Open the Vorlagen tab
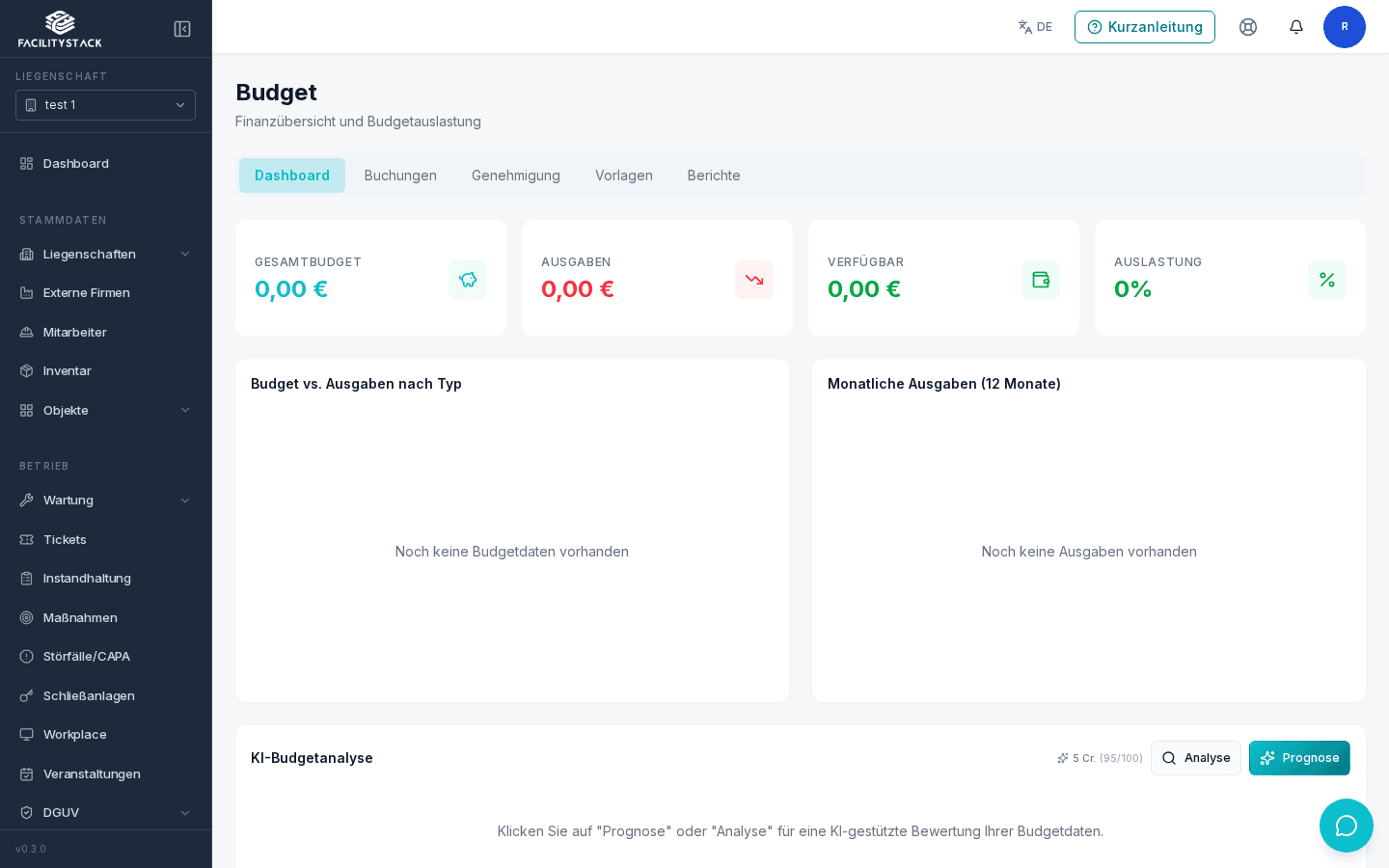The image size is (1389, 868). 624,176
